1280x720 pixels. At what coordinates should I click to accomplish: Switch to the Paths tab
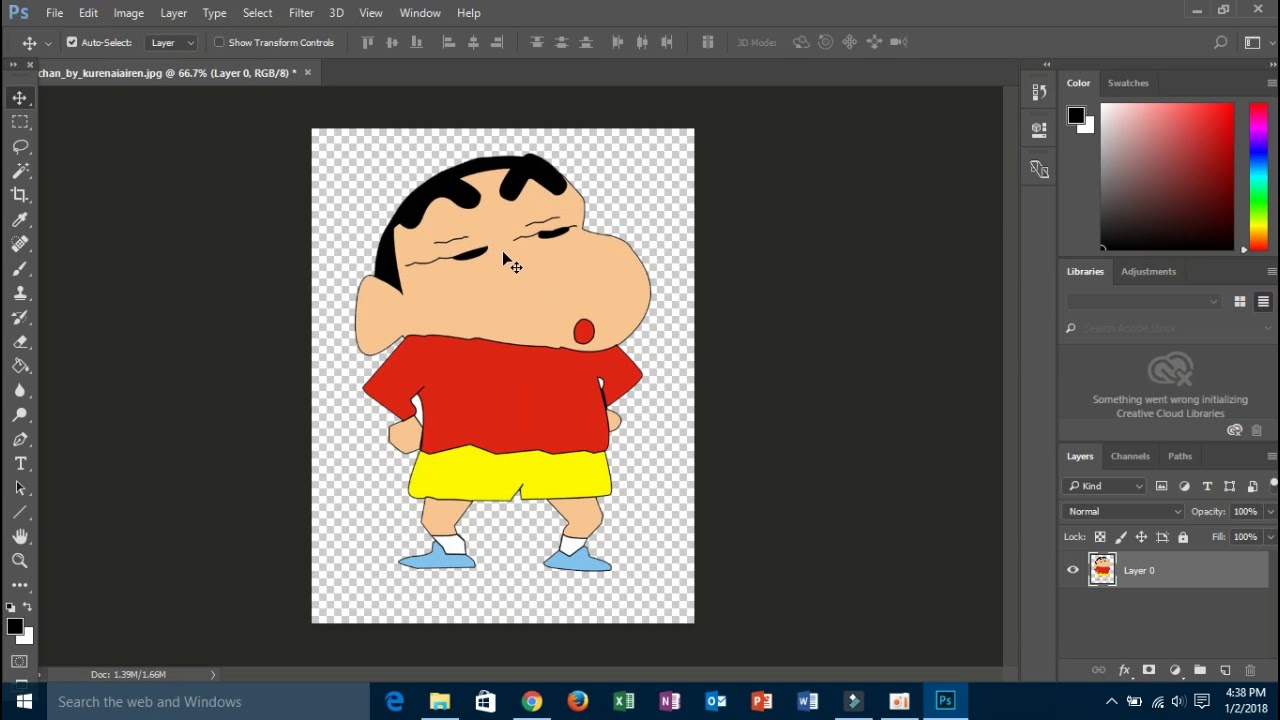coord(1180,456)
